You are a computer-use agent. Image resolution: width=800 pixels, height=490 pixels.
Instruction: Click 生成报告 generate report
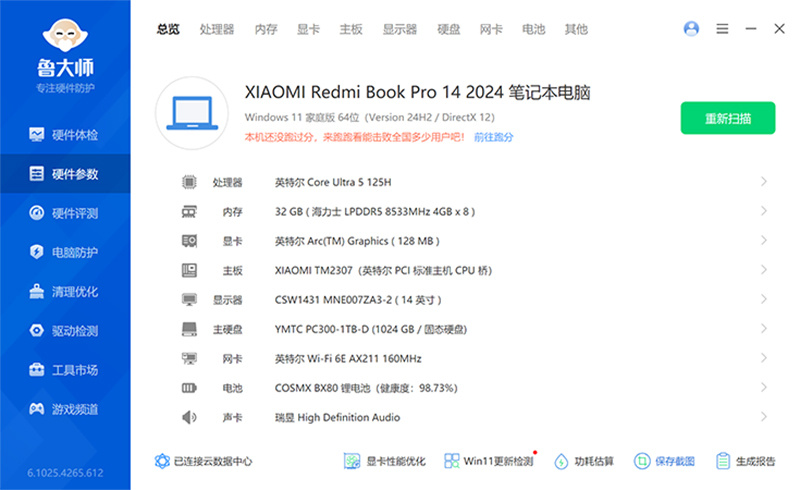(x=745, y=461)
